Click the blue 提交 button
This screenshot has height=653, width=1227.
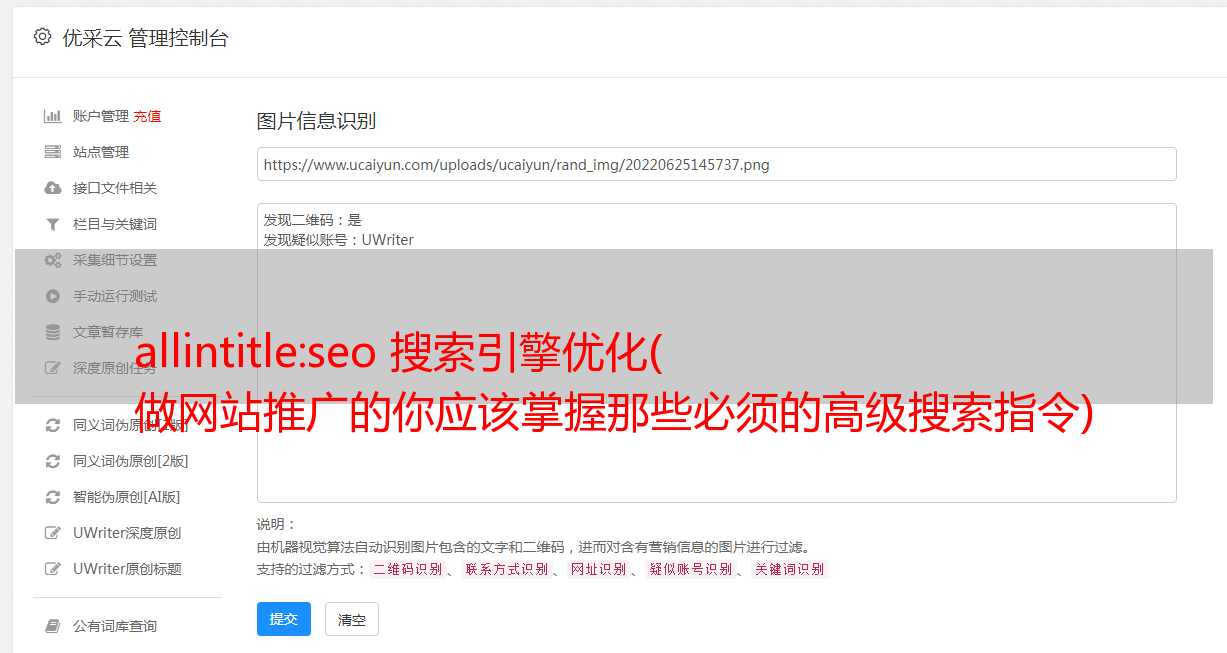(284, 619)
